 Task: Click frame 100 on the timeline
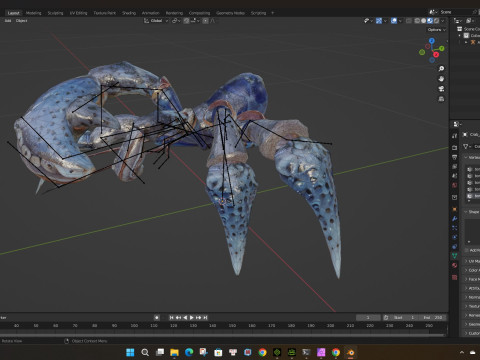[x=134, y=326]
